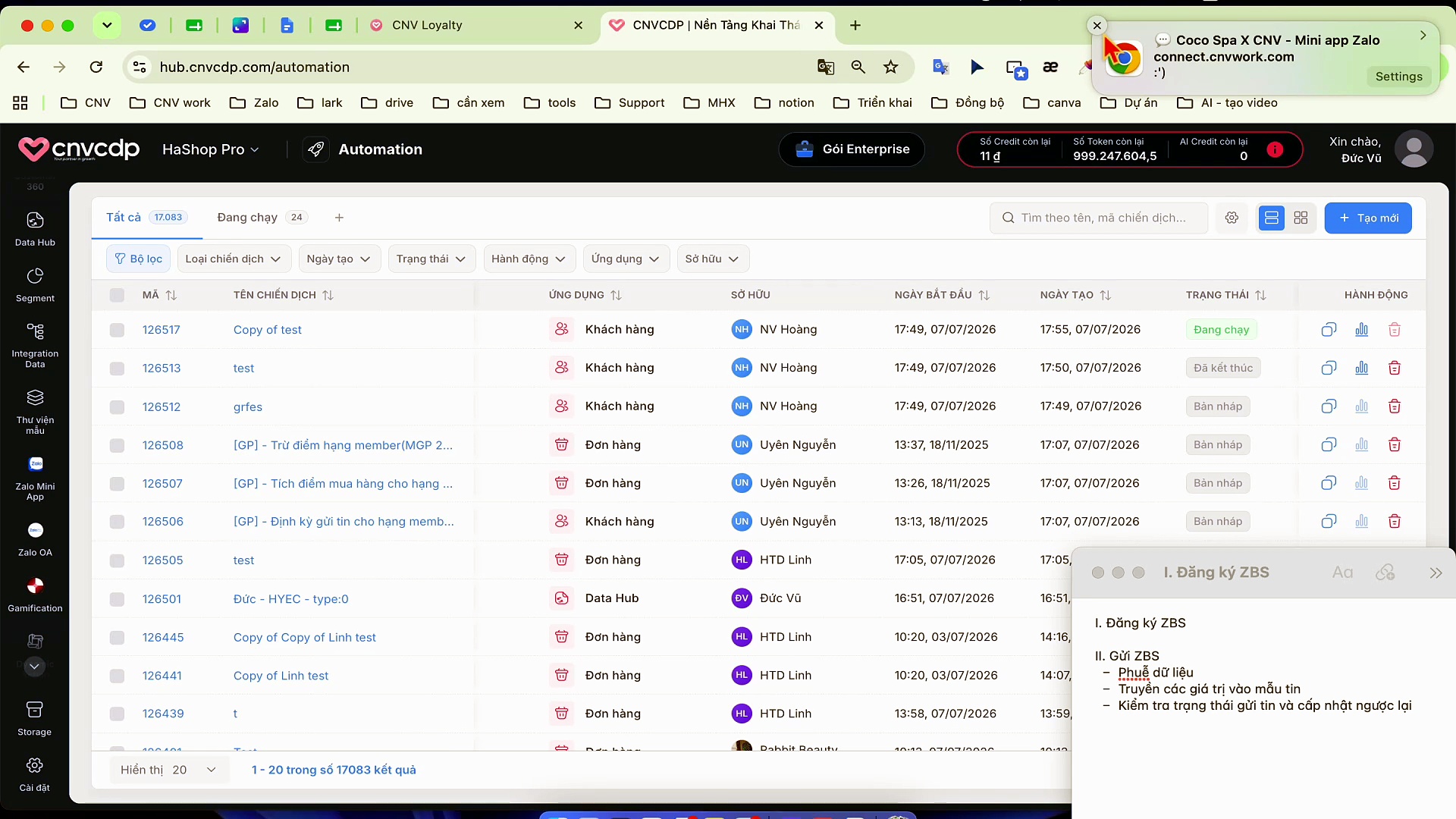Open Zalo OA sidebar item
The image size is (1456, 819).
click(35, 539)
